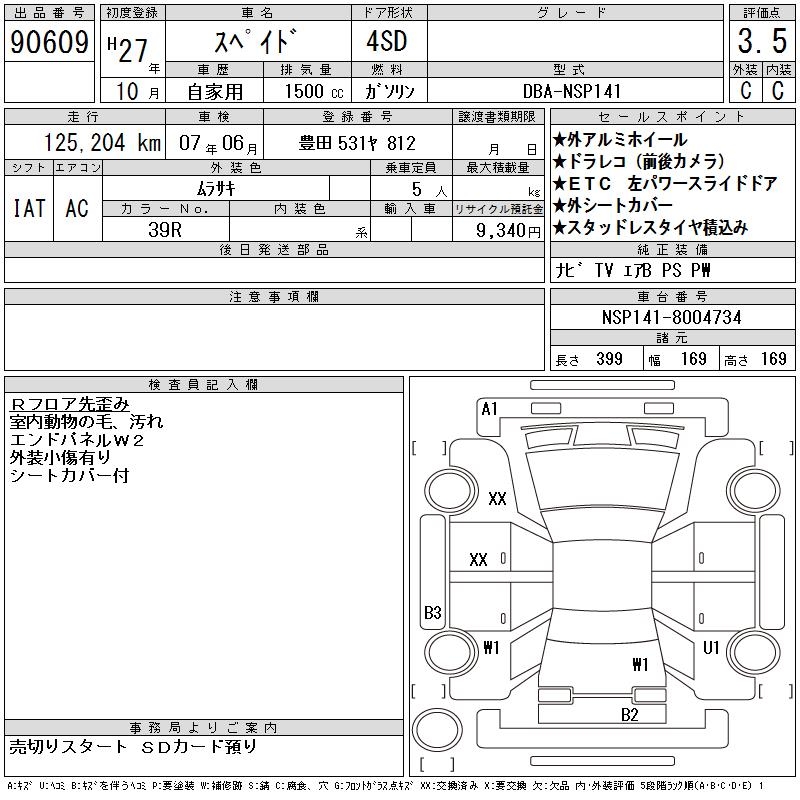The height and width of the screenshot is (800, 800).
Task: Select the equipment line ナビ TV エアB PS PW
Action: [x=633, y=270]
